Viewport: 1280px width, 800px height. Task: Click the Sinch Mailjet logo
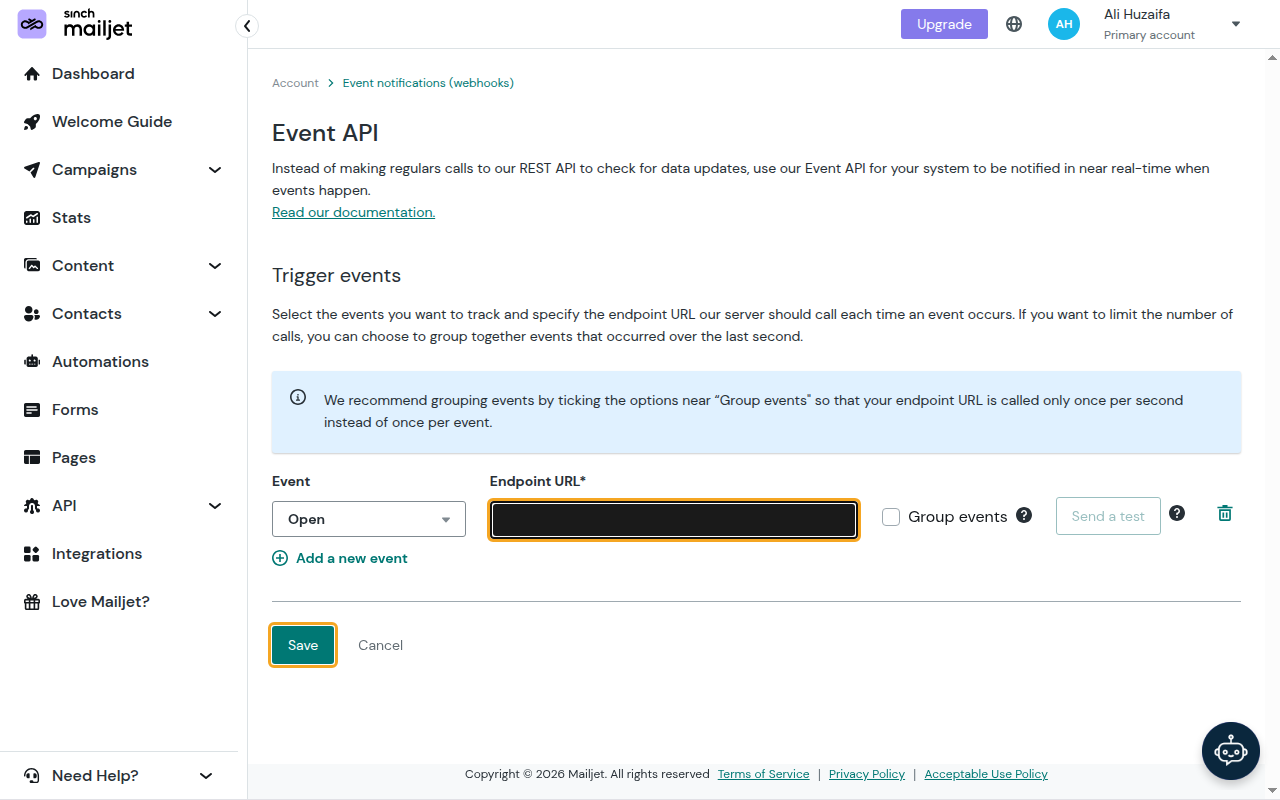tap(75, 24)
